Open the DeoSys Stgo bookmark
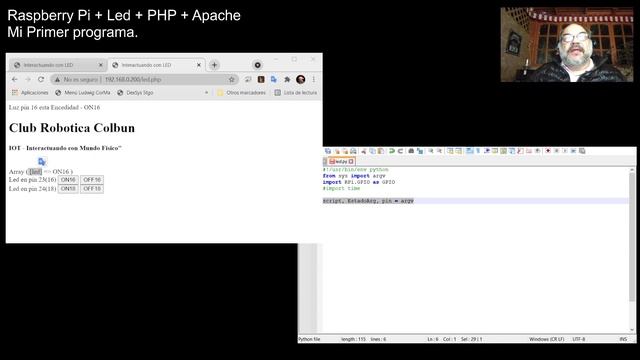The image size is (640, 360). click(135, 93)
